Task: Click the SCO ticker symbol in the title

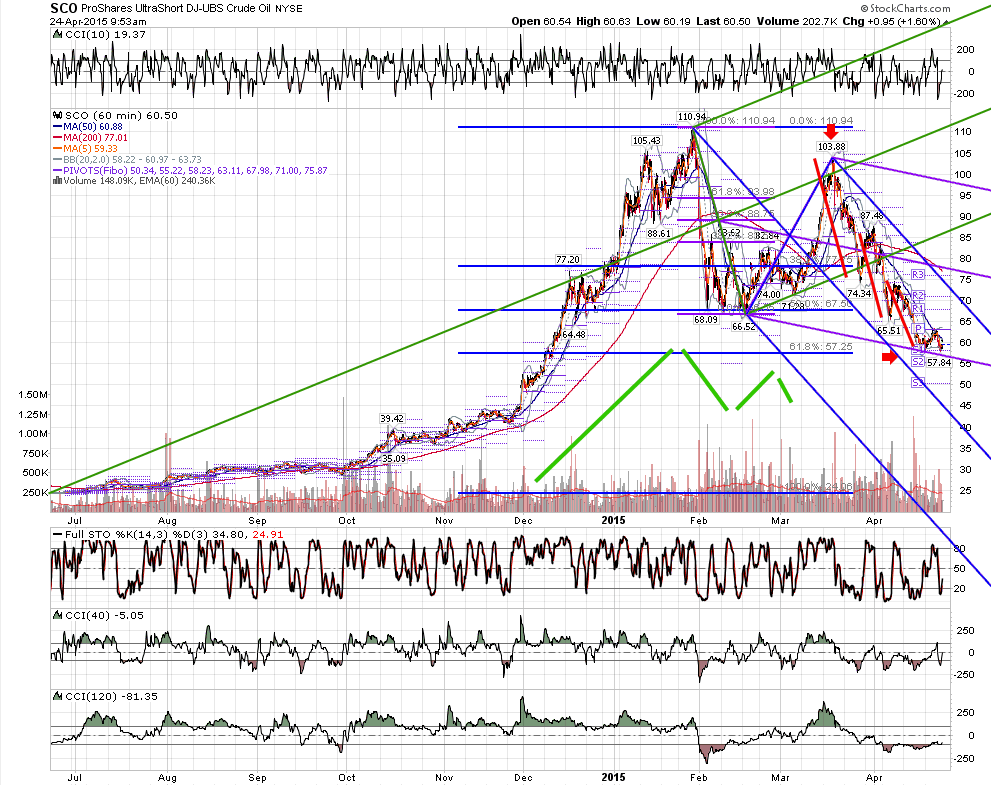Action: tap(64, 8)
